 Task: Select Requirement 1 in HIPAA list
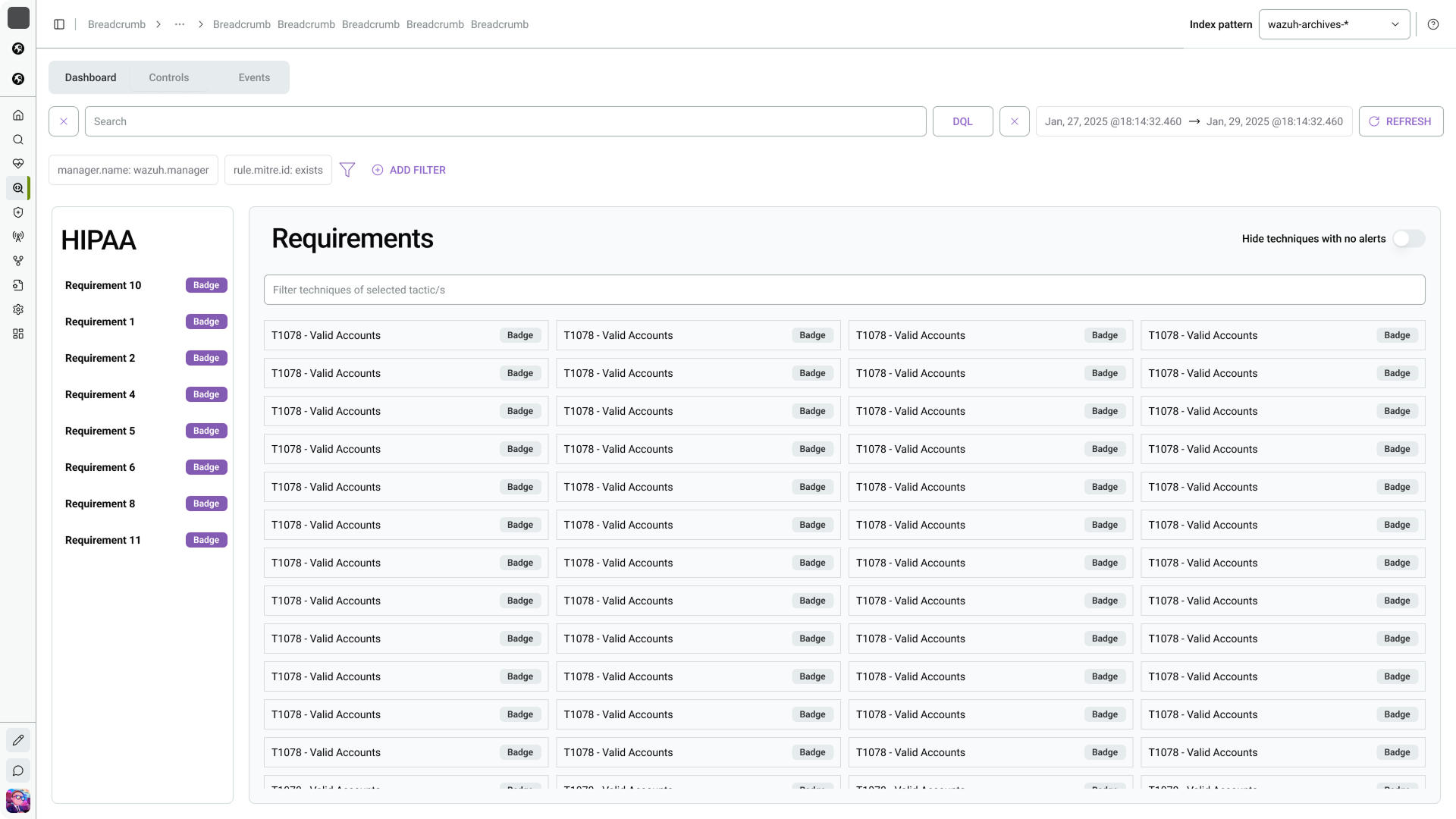coord(100,322)
